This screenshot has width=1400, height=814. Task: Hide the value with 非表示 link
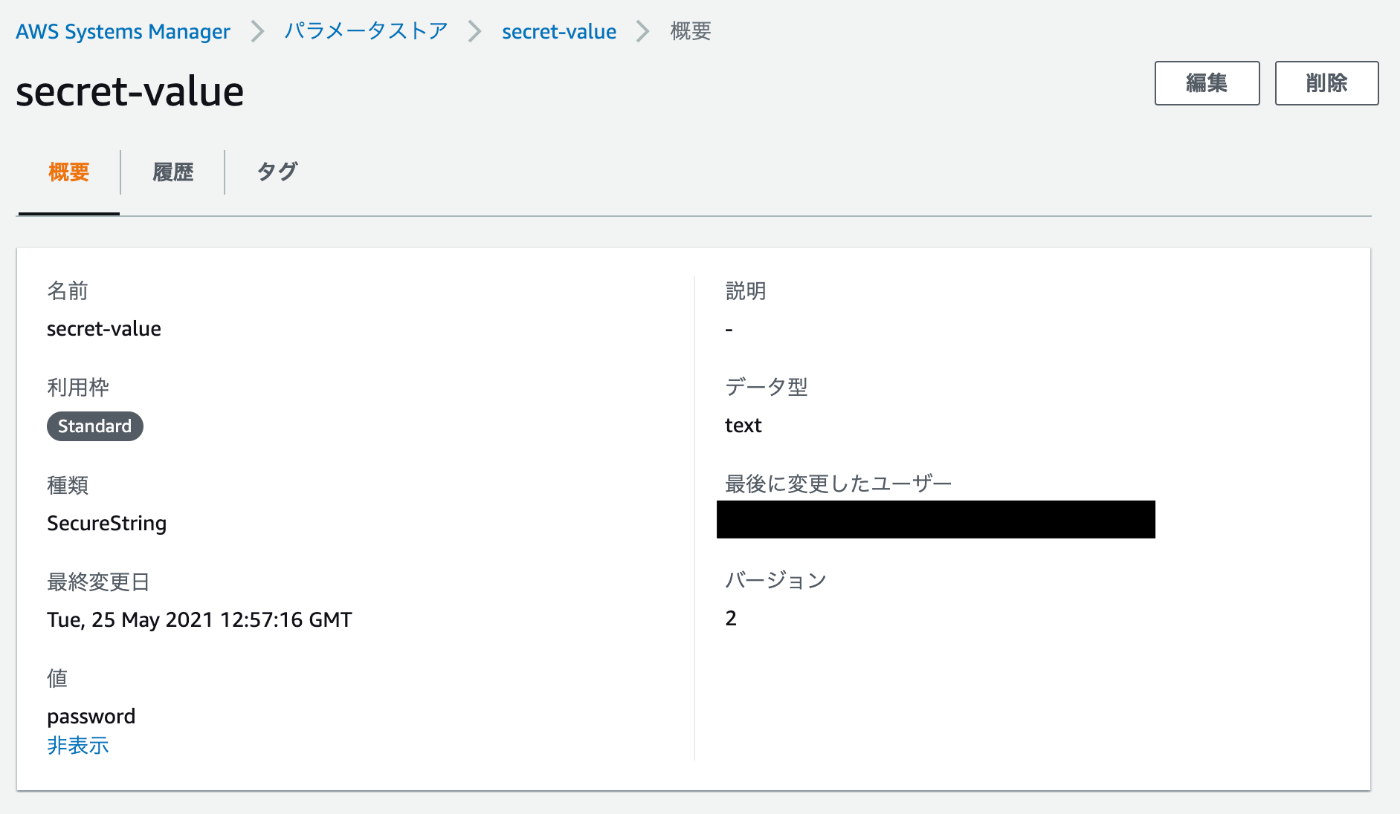pyautogui.click(x=78, y=745)
